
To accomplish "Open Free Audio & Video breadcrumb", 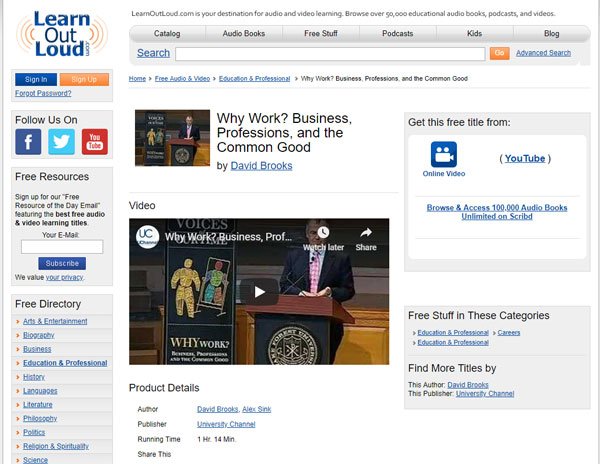I will 182,79.
